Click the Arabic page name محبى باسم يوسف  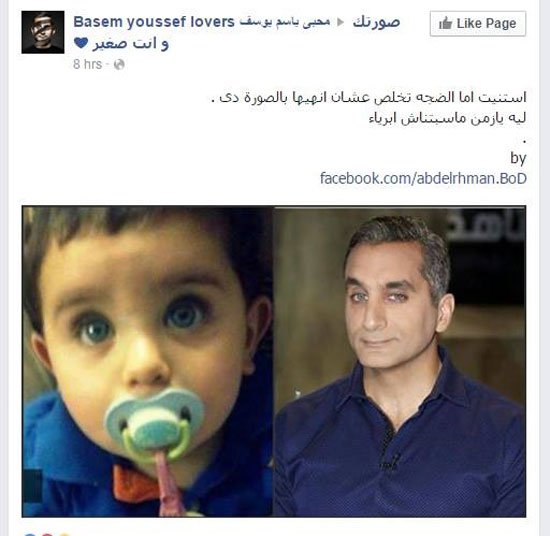tap(285, 22)
